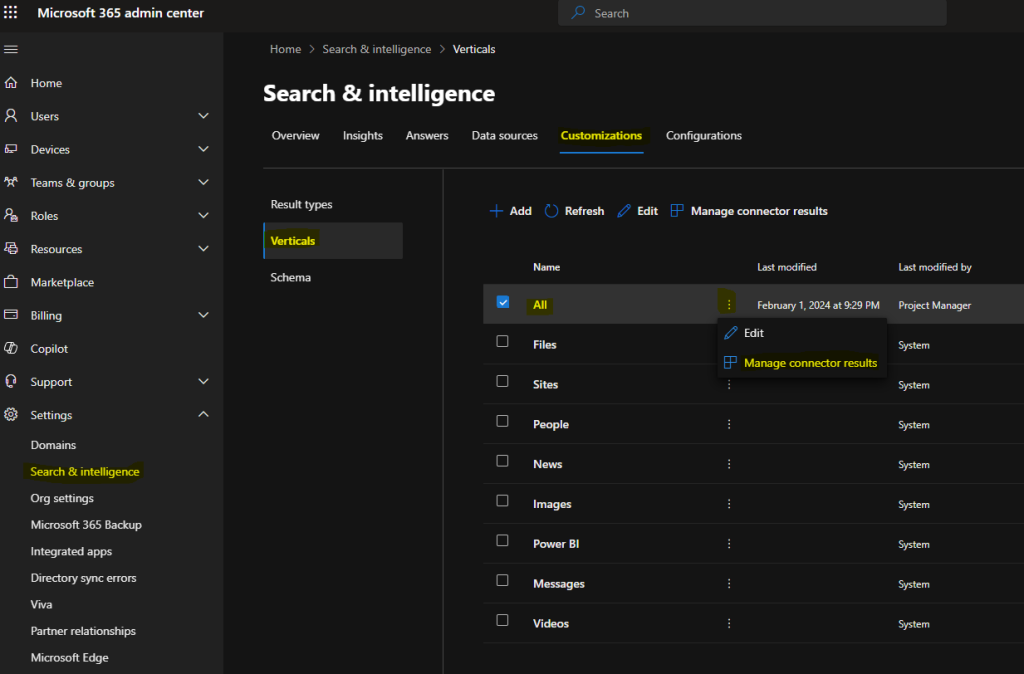
Task: Expand the Billing section chevron
Action: point(204,315)
